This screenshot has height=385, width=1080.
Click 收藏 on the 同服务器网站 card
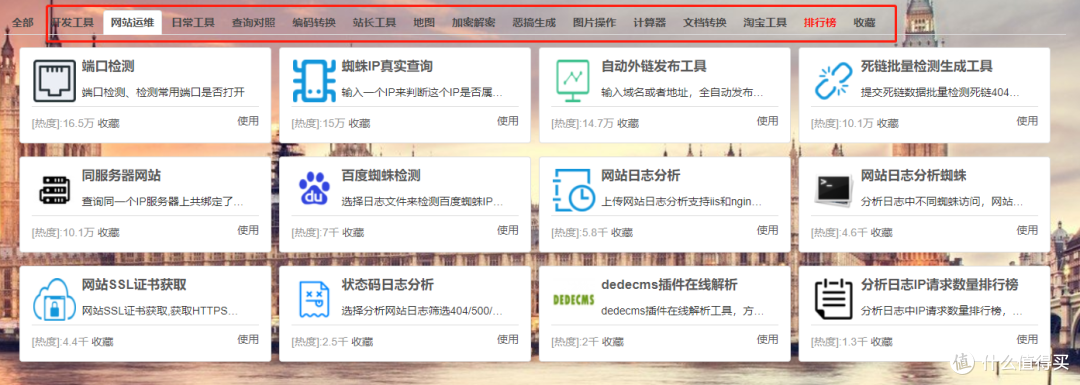tap(108, 233)
